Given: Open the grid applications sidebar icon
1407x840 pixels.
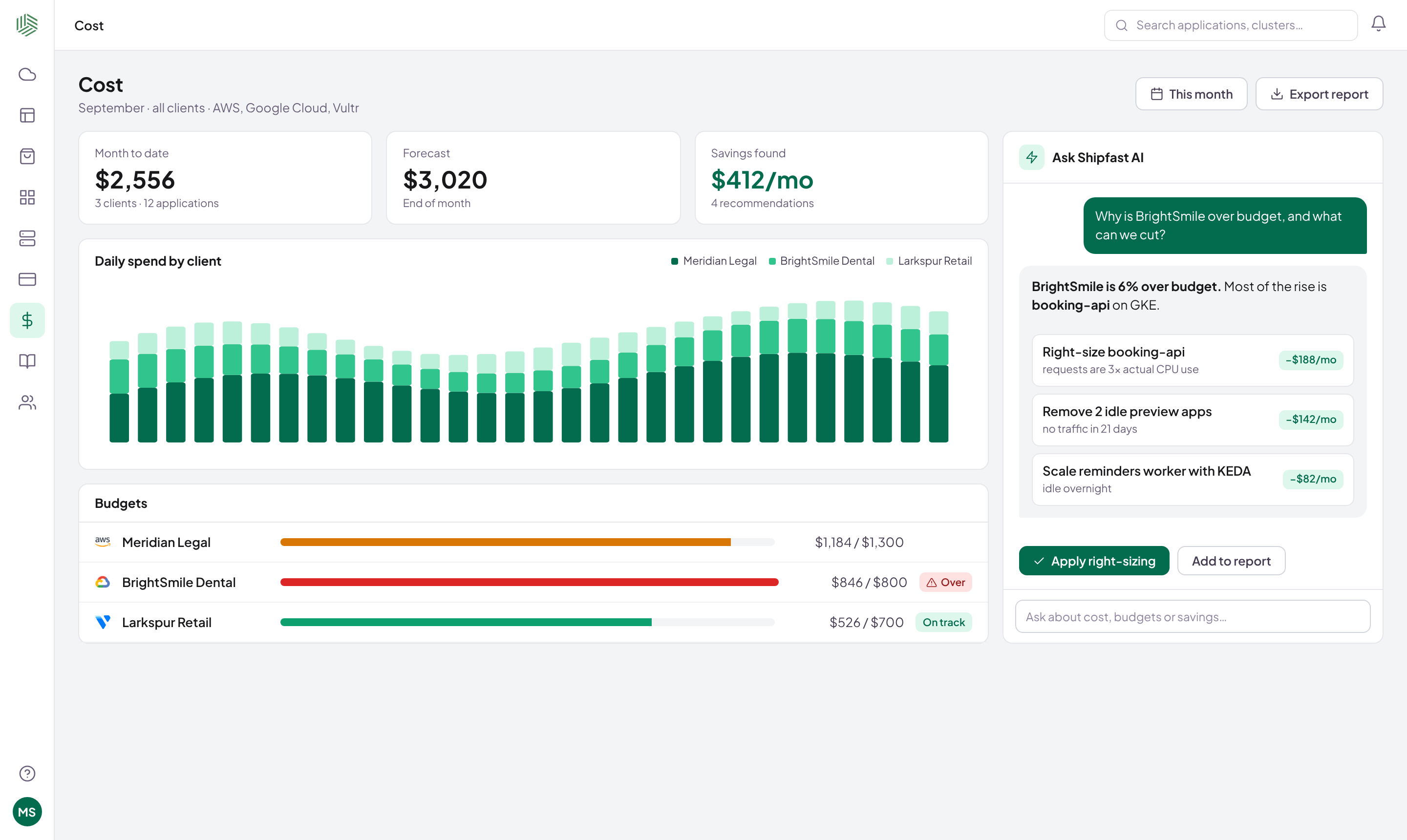Looking at the screenshot, I should pos(27,197).
